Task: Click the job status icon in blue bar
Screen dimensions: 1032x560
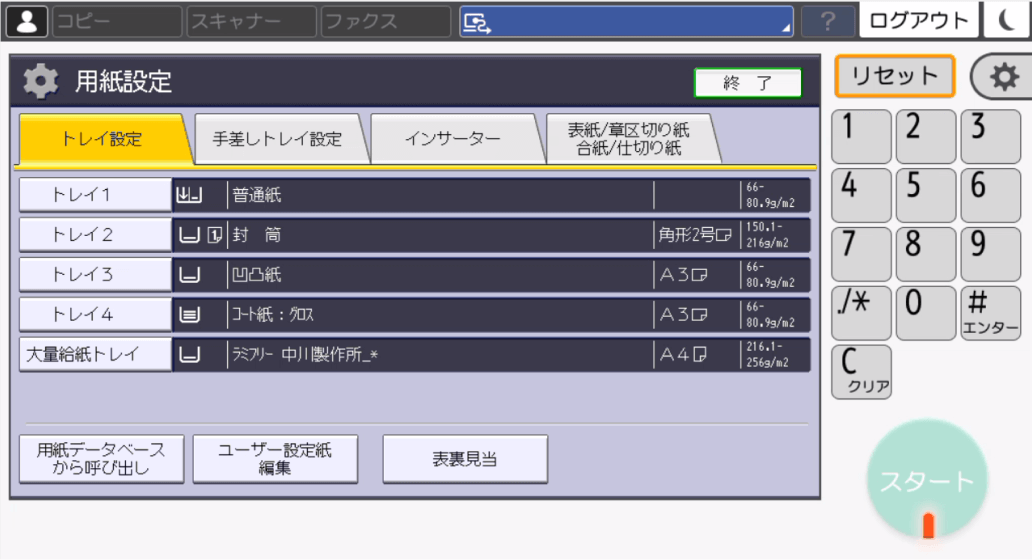Action: 477,24
